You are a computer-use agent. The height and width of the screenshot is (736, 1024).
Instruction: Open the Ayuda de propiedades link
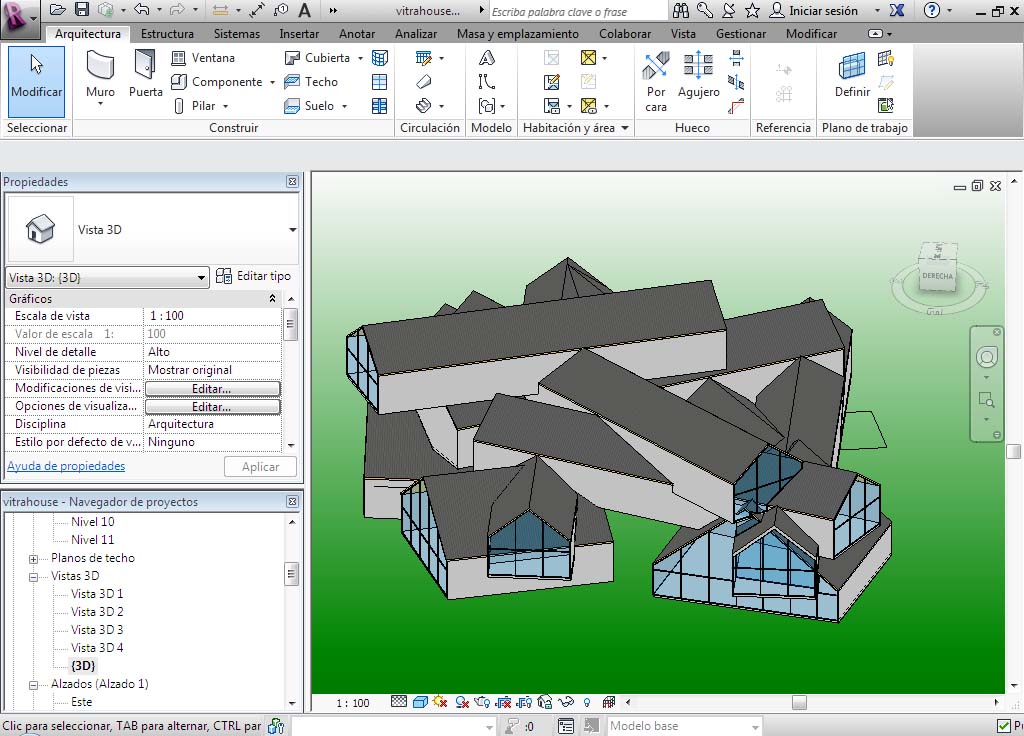click(x=66, y=466)
